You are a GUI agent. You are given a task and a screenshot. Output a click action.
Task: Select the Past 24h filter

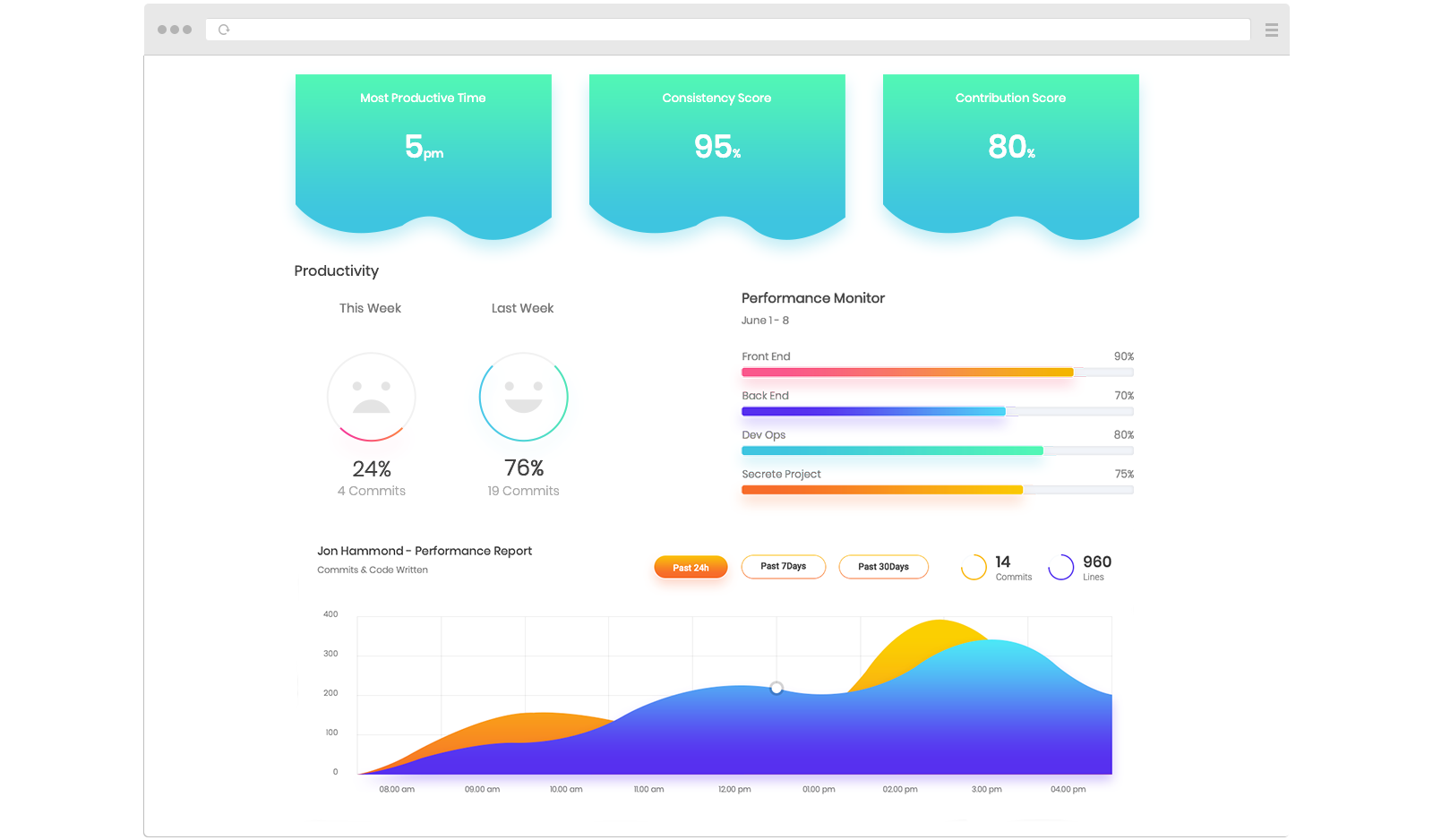(x=691, y=567)
